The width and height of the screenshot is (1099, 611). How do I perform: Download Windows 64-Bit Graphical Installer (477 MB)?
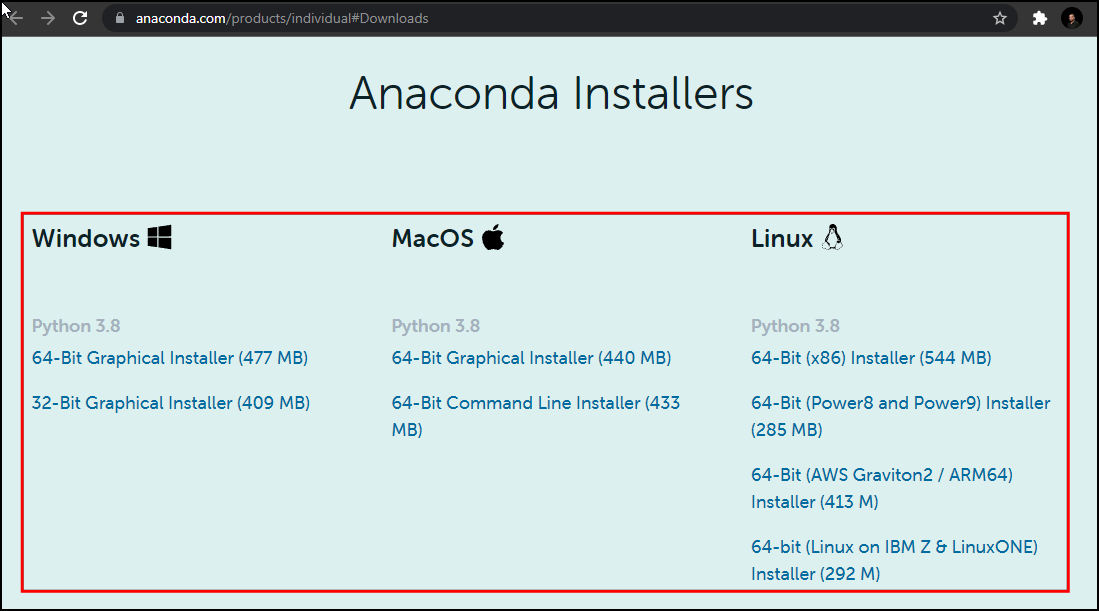coord(170,358)
